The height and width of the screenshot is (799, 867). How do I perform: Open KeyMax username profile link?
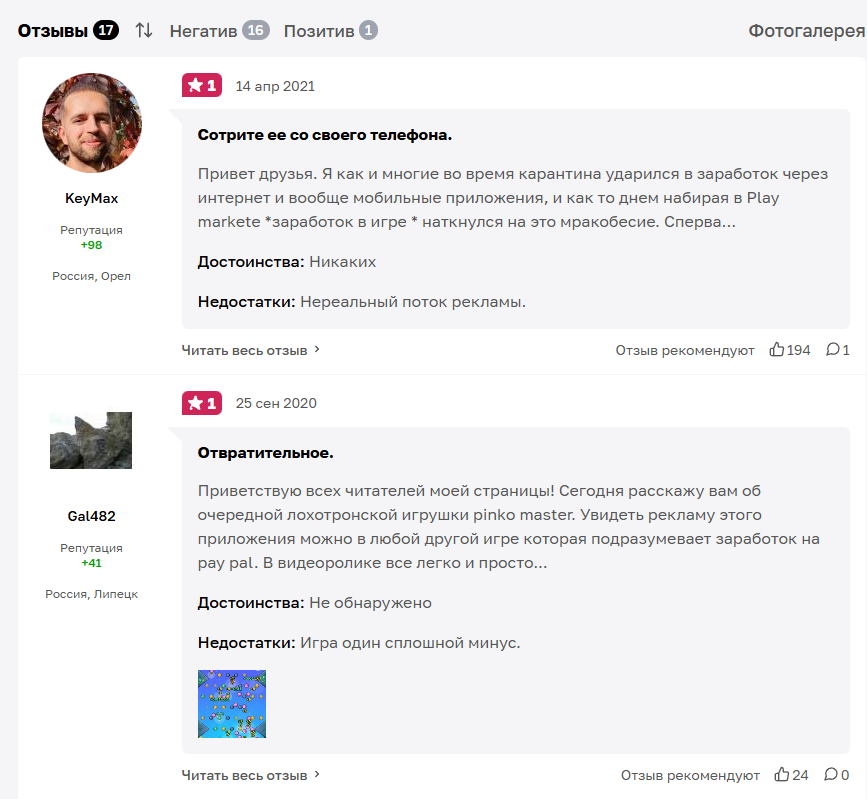92,198
